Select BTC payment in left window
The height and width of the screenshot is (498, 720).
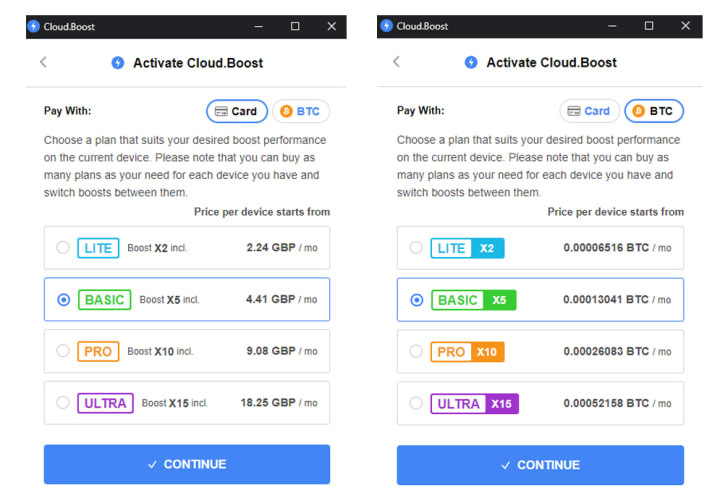301,111
